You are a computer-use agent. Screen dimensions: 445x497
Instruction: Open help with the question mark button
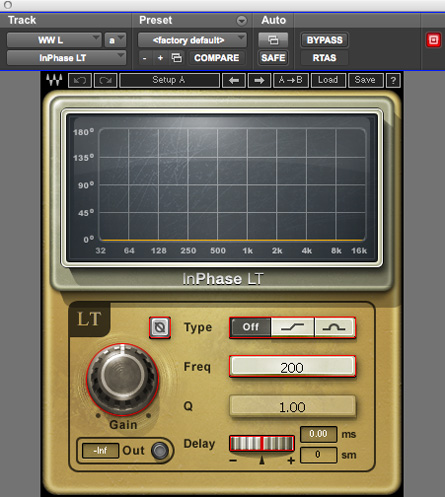tap(393, 81)
